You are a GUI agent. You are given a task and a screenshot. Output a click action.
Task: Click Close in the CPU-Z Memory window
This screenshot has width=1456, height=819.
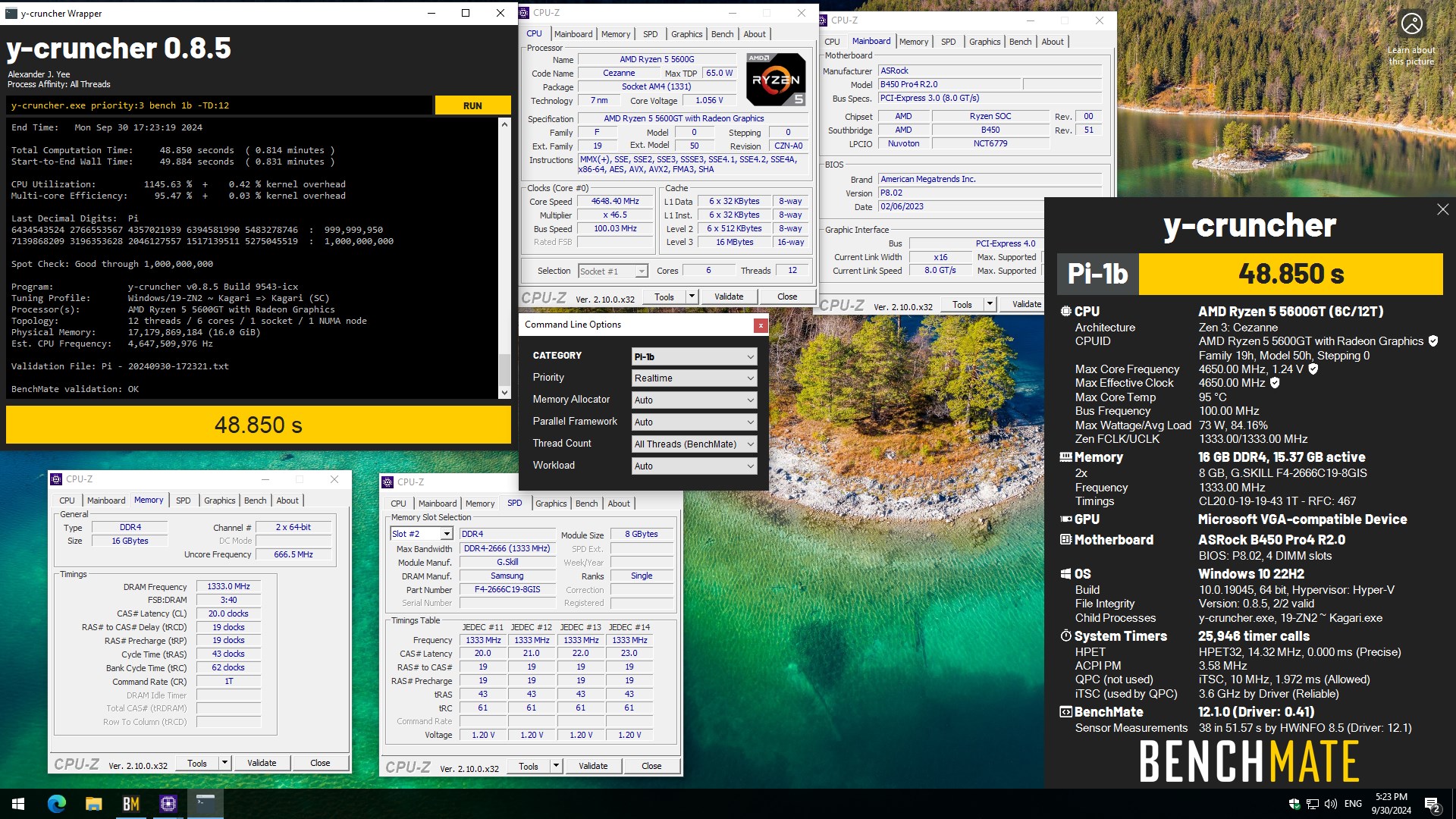[x=320, y=763]
